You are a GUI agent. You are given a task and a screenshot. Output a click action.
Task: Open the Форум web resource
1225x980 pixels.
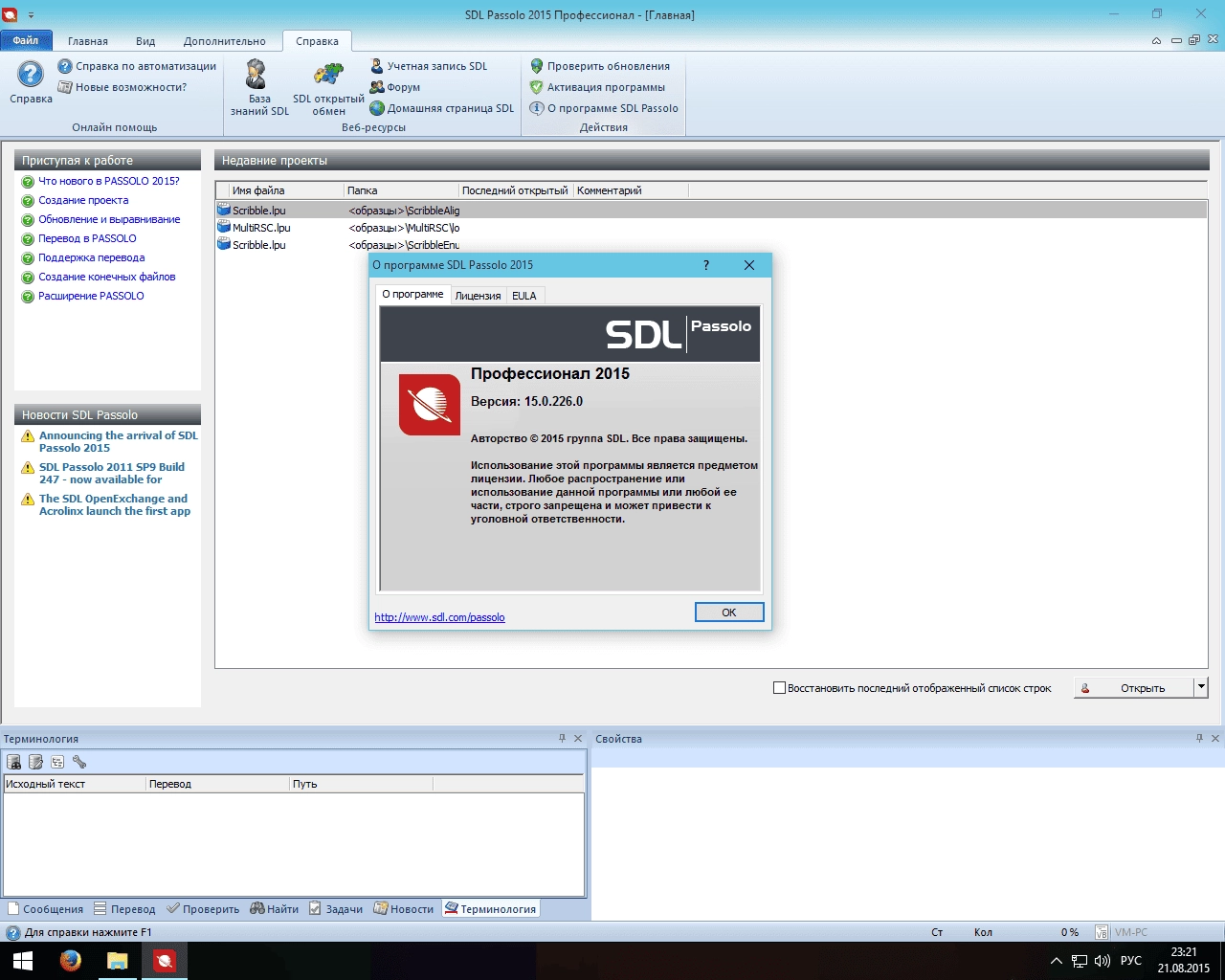[395, 87]
